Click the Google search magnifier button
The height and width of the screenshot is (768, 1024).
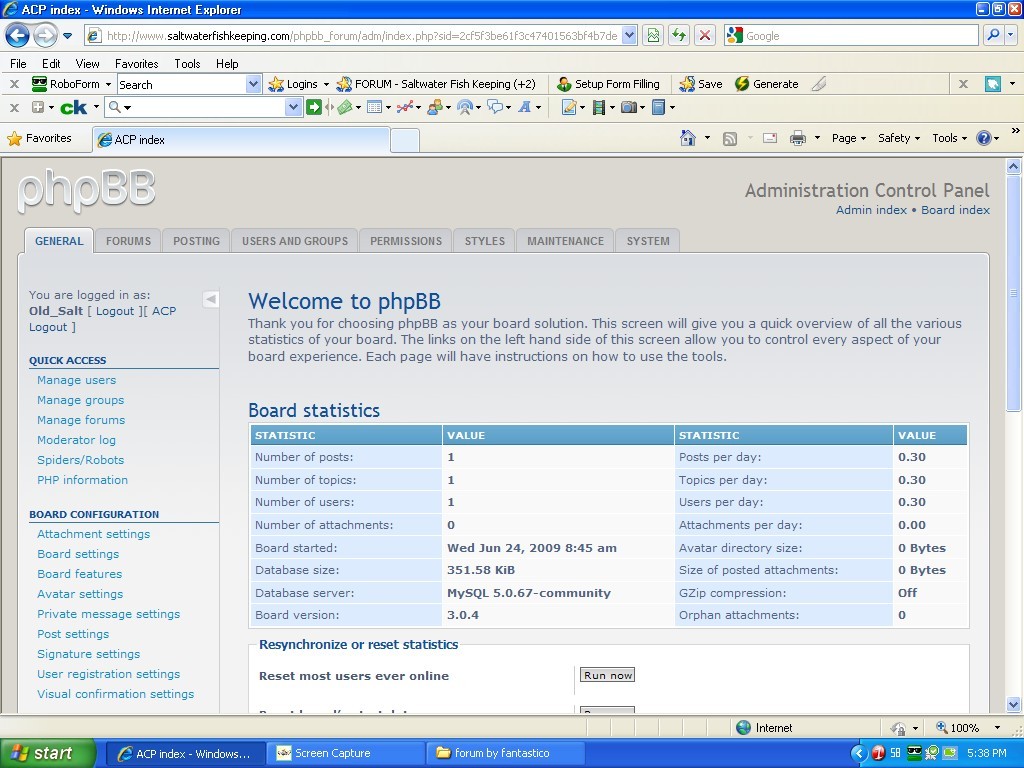point(993,35)
